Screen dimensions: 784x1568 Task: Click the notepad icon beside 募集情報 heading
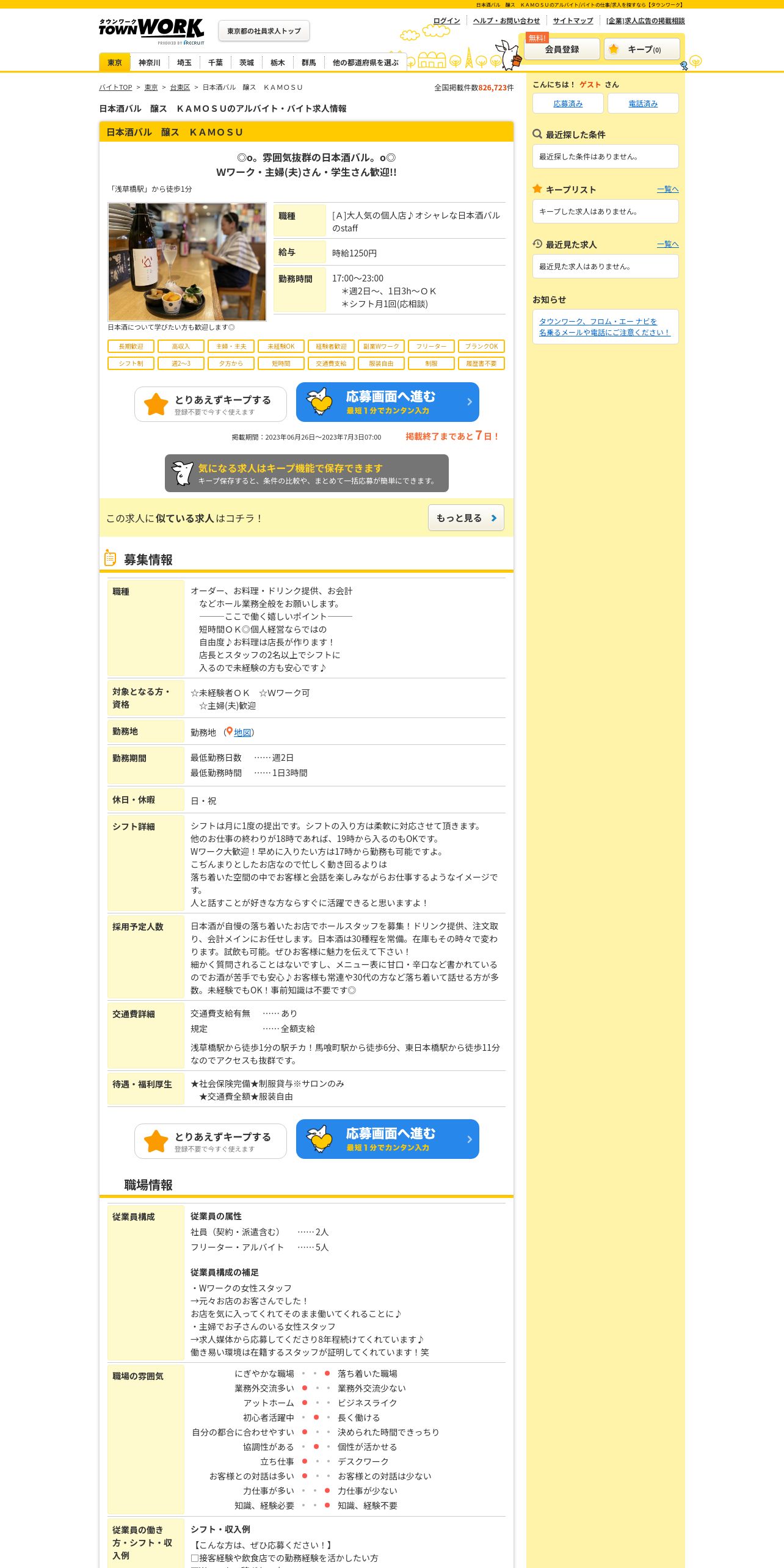(110, 558)
